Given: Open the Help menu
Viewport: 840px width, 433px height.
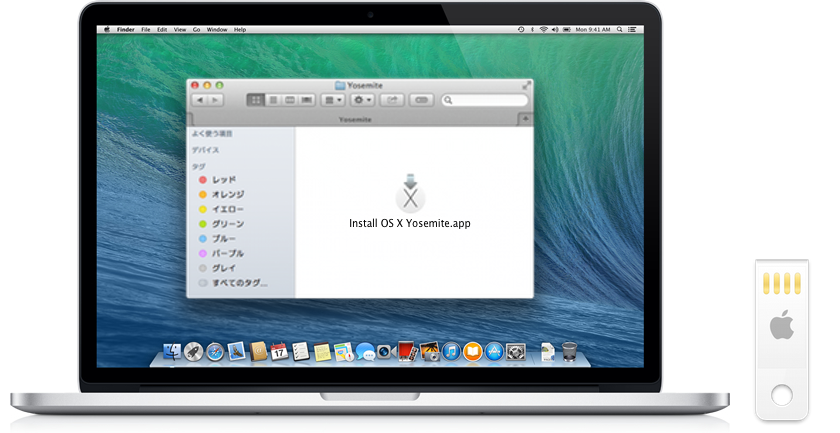Looking at the screenshot, I should pyautogui.click(x=240, y=30).
